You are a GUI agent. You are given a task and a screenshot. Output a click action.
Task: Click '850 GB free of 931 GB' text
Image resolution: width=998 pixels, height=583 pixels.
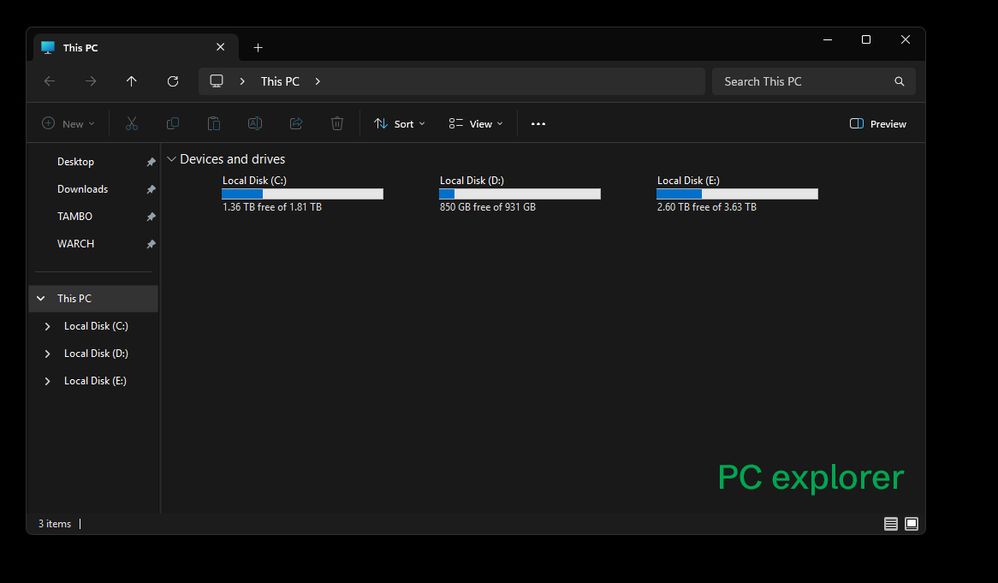coord(488,207)
